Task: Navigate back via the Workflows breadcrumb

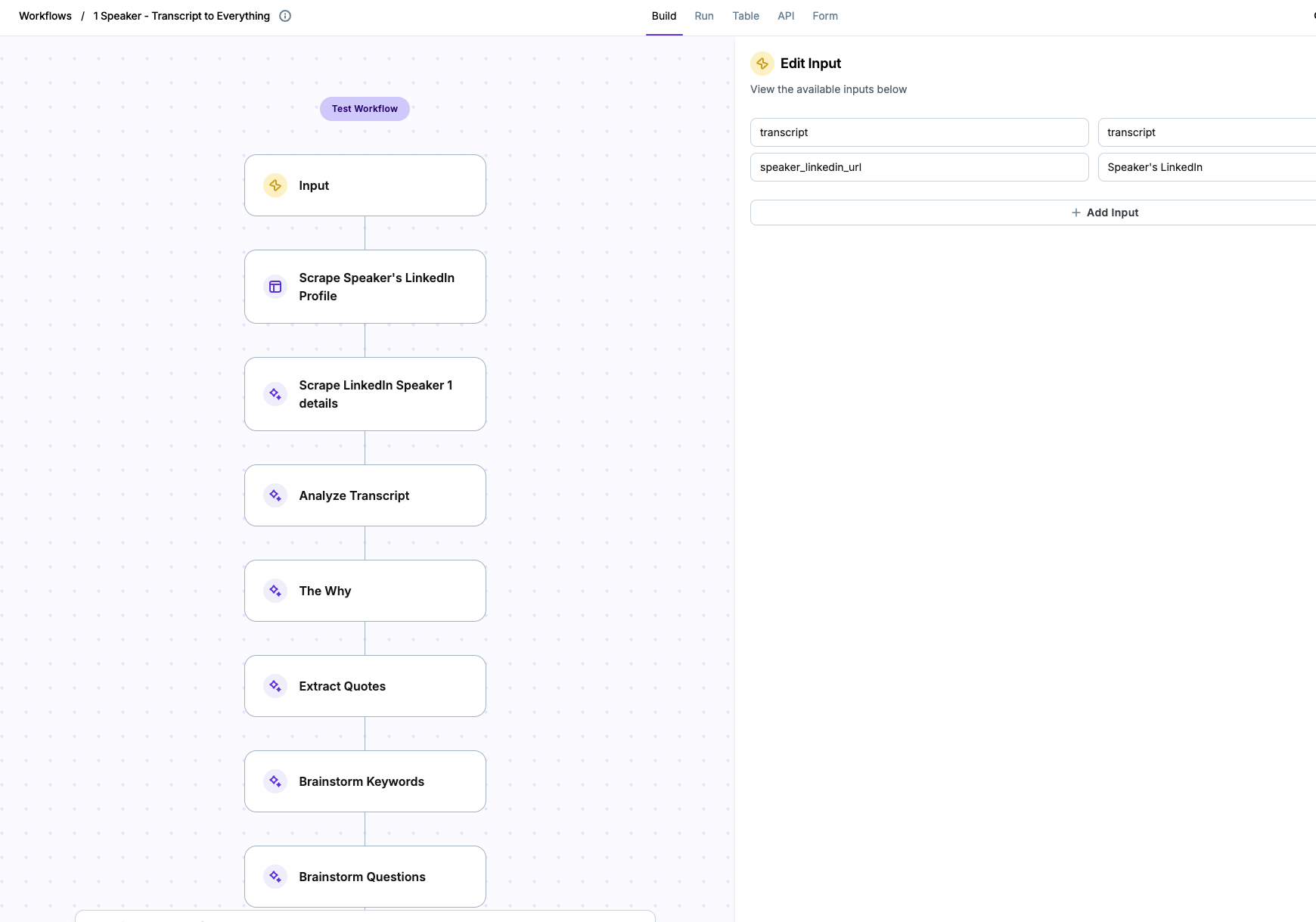Action: [x=45, y=15]
